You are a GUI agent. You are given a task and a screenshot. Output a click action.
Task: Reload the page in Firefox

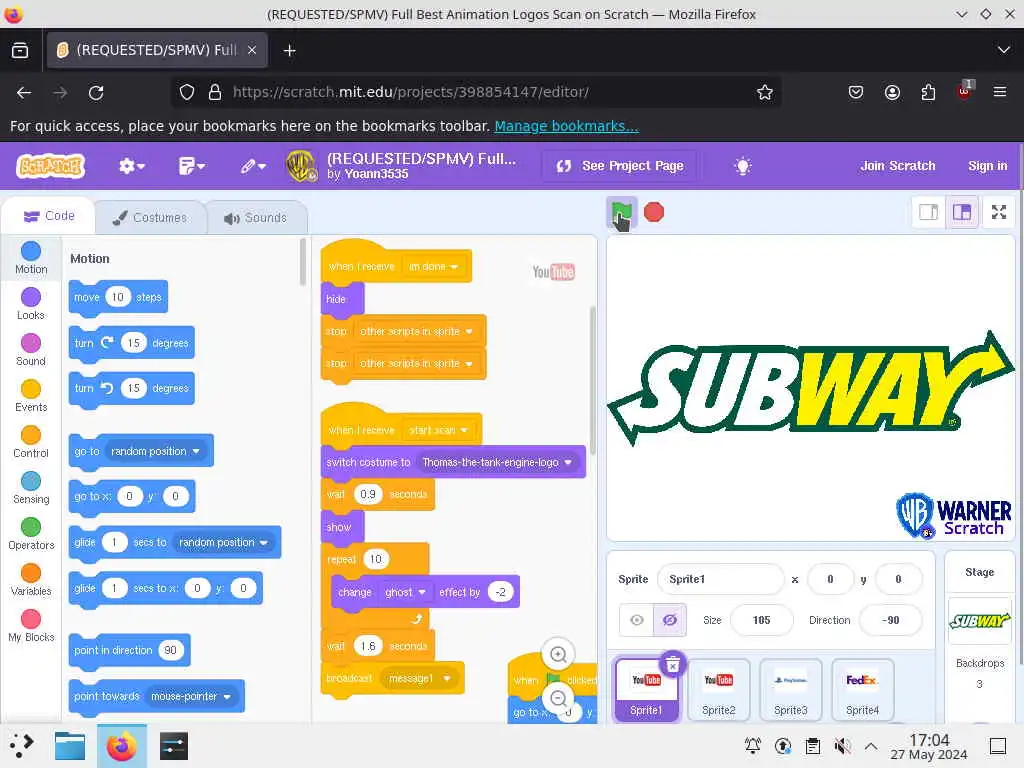[x=96, y=92]
